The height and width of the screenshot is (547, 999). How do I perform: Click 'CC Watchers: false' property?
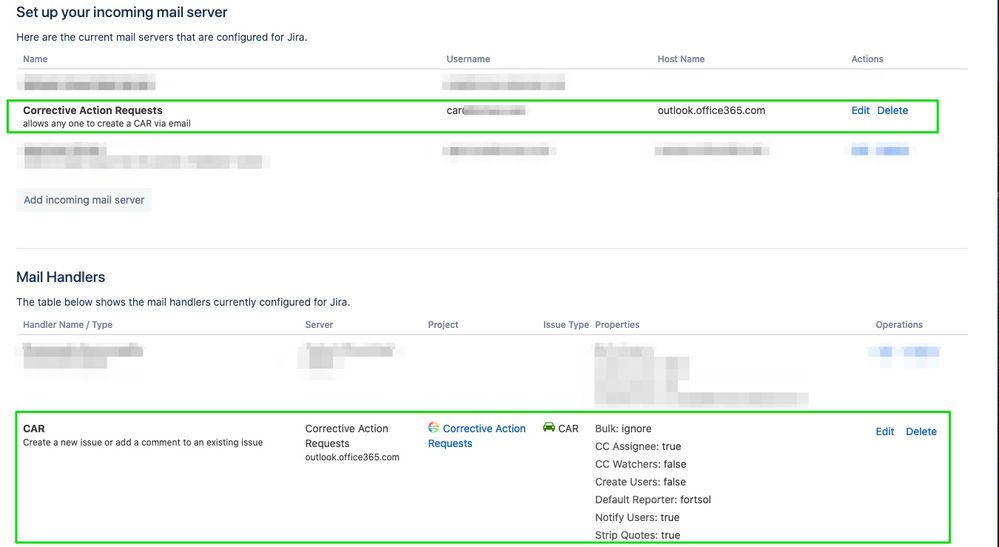(640, 464)
